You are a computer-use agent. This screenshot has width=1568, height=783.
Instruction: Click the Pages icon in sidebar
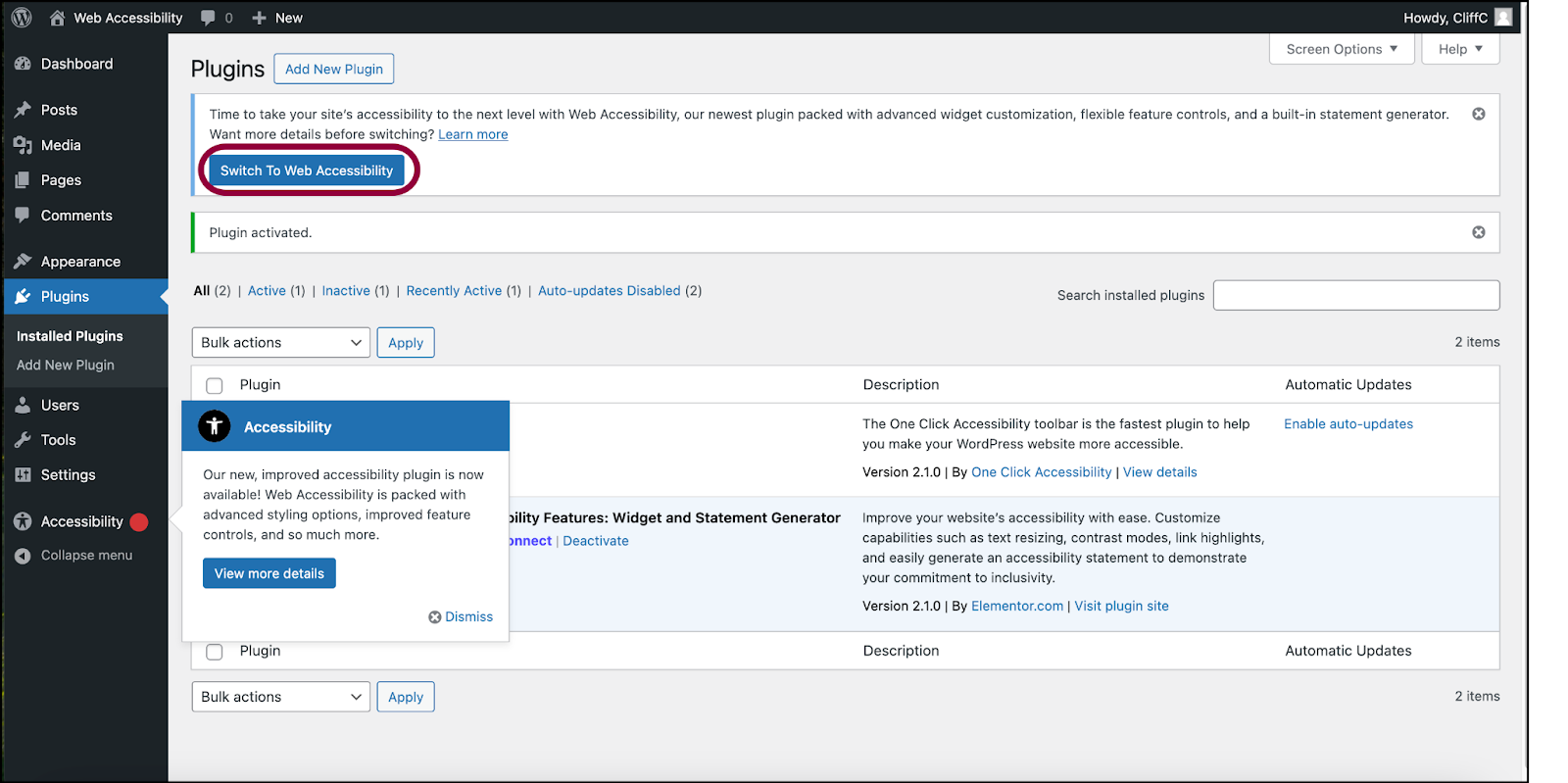23,180
